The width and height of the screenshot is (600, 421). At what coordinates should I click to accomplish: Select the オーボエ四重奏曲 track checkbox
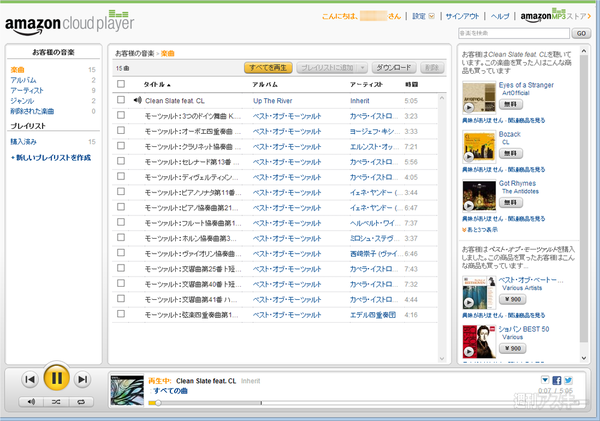pyautogui.click(x=121, y=130)
